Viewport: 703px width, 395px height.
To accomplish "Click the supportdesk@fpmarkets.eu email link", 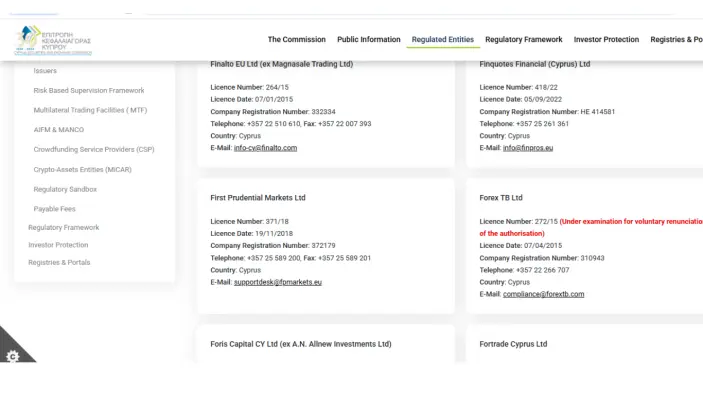I will tap(278, 282).
